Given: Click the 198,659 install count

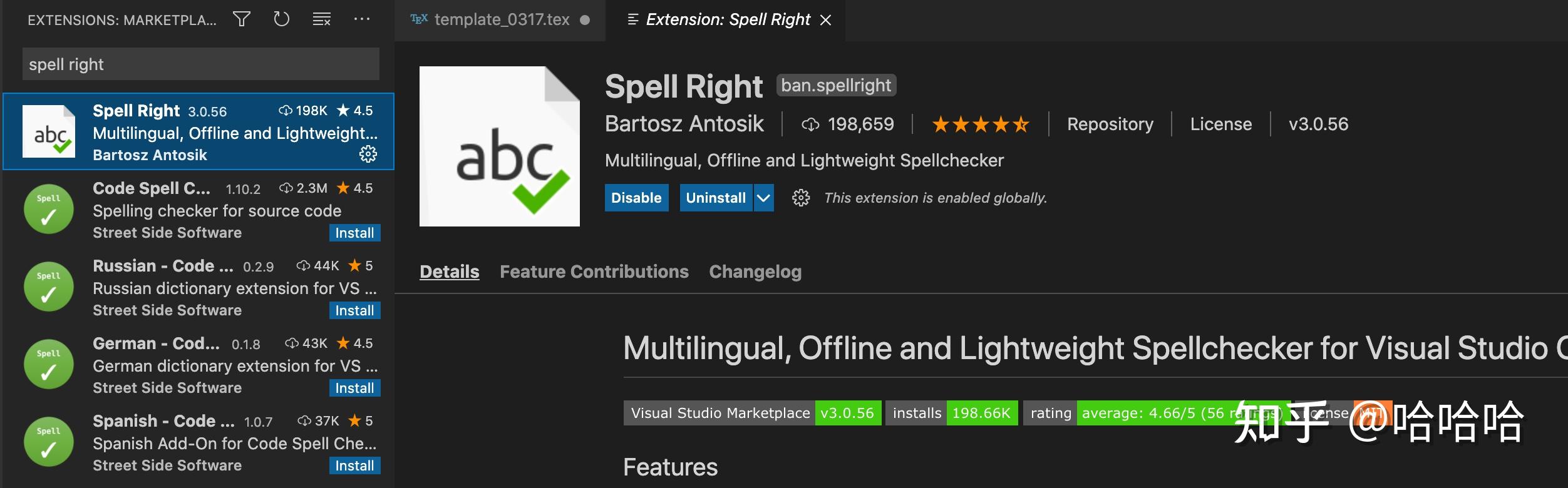Looking at the screenshot, I should point(848,124).
